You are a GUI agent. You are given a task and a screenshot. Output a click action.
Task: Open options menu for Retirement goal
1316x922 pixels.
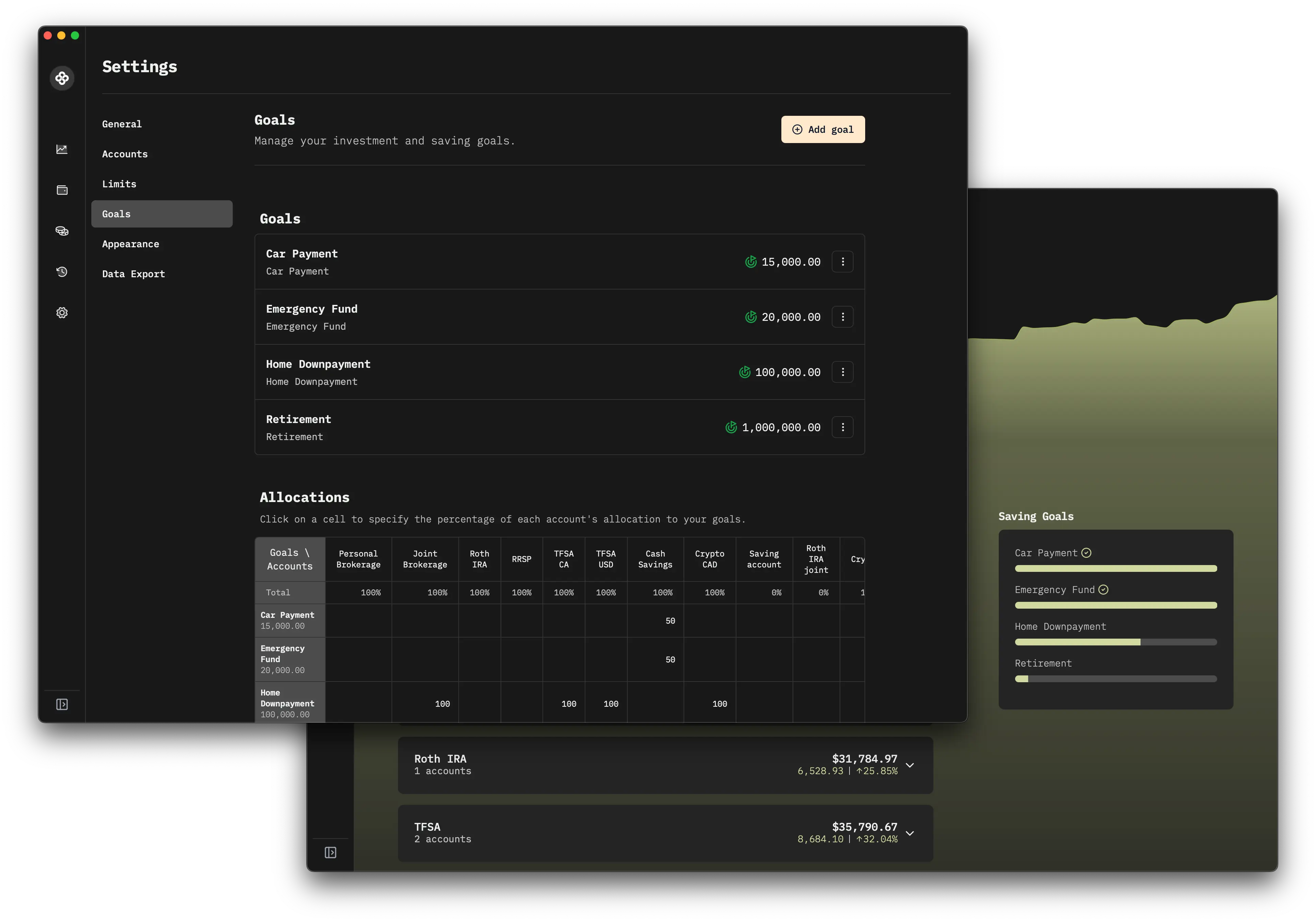click(843, 427)
